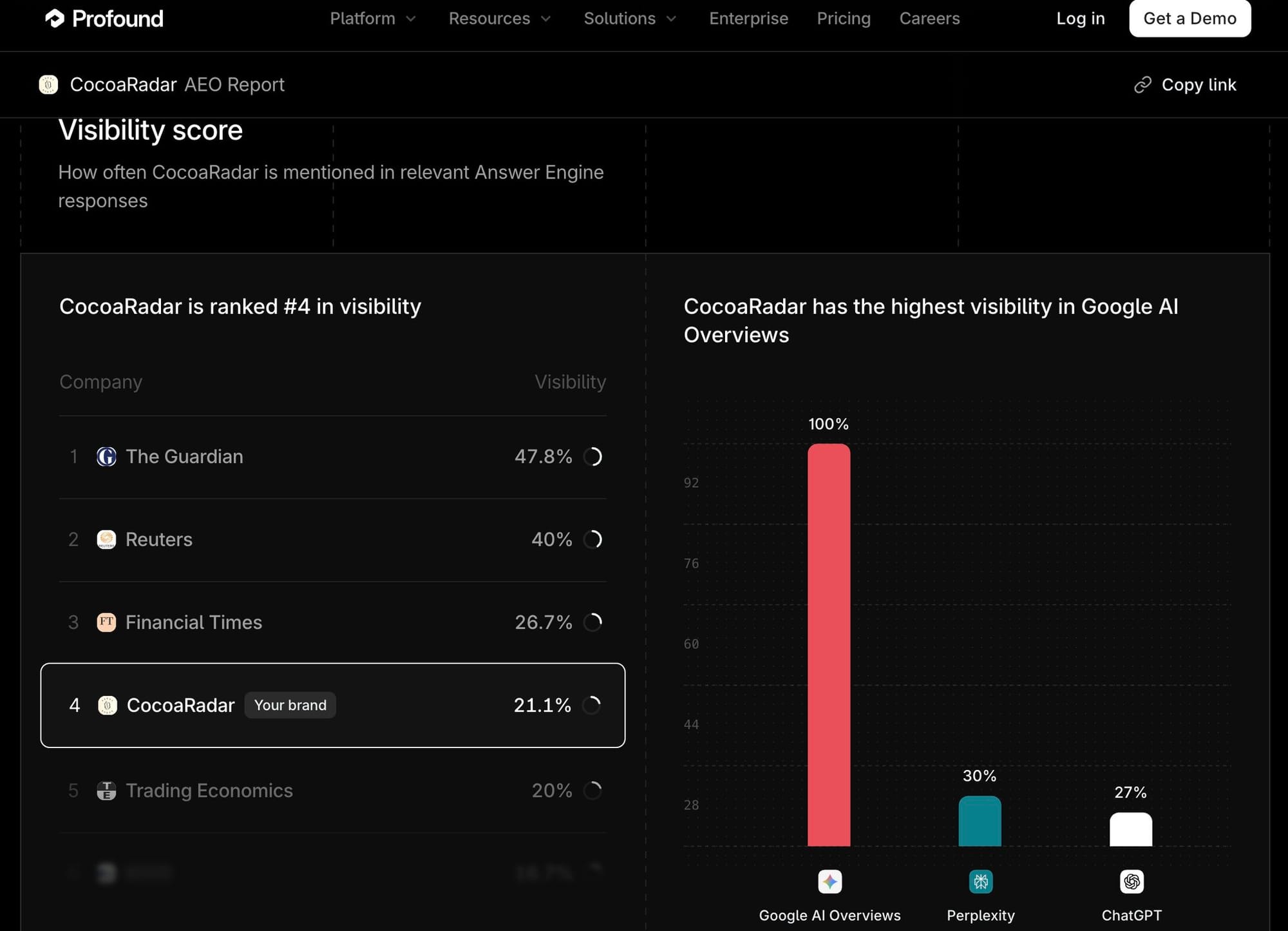Select the highlighted CocoaRadar row

click(x=332, y=705)
